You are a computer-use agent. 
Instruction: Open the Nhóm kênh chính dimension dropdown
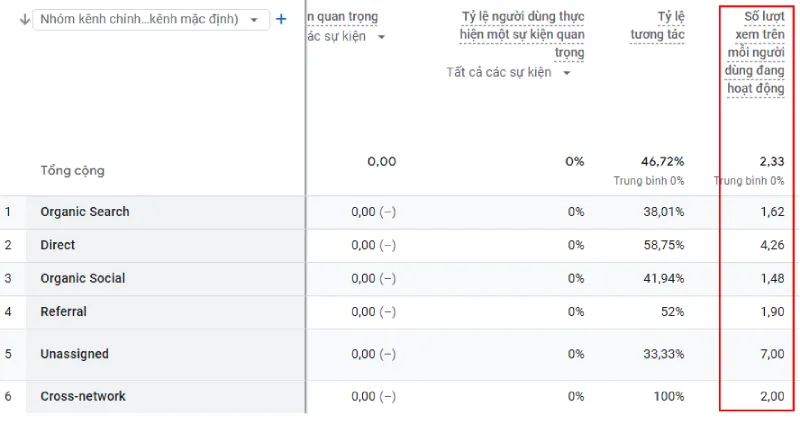[x=150, y=19]
